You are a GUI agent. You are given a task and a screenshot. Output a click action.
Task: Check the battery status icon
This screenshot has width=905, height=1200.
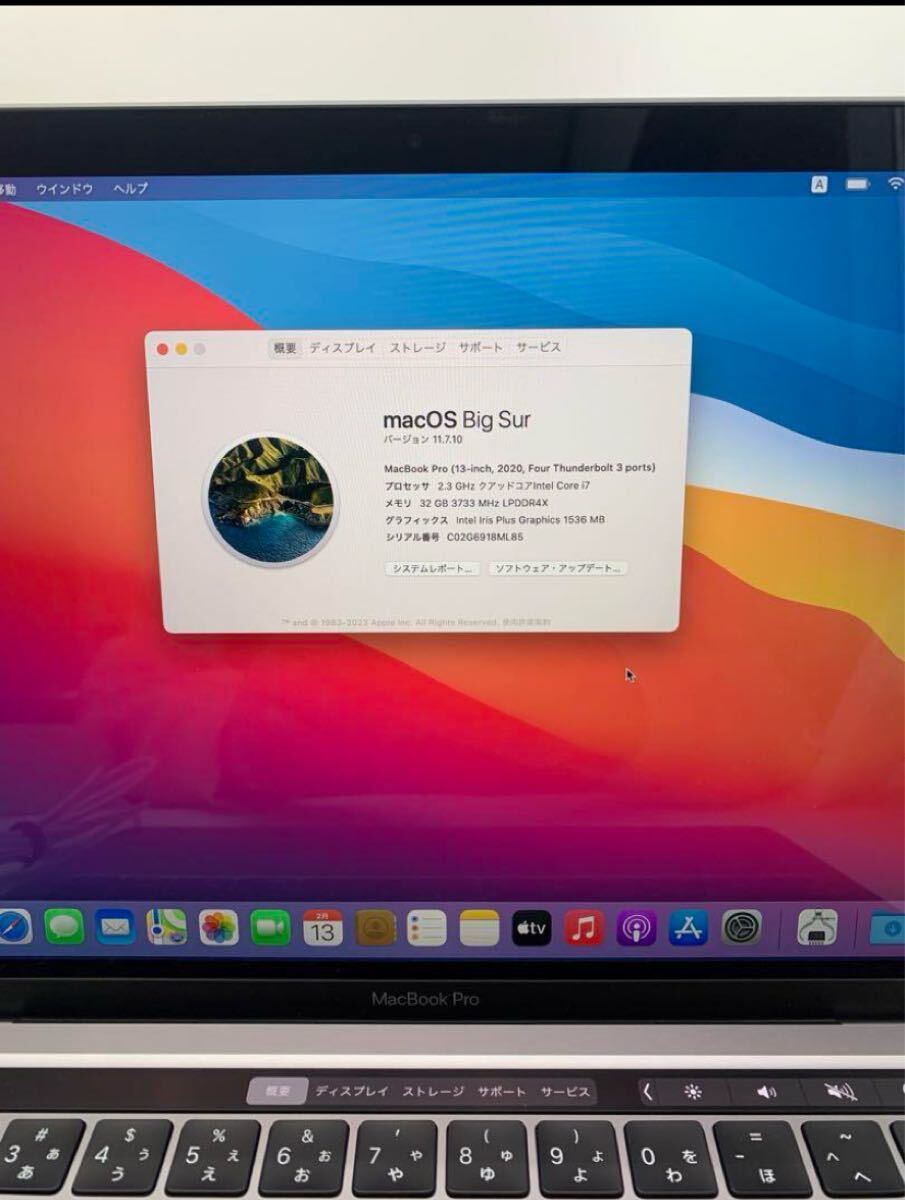pos(857,184)
